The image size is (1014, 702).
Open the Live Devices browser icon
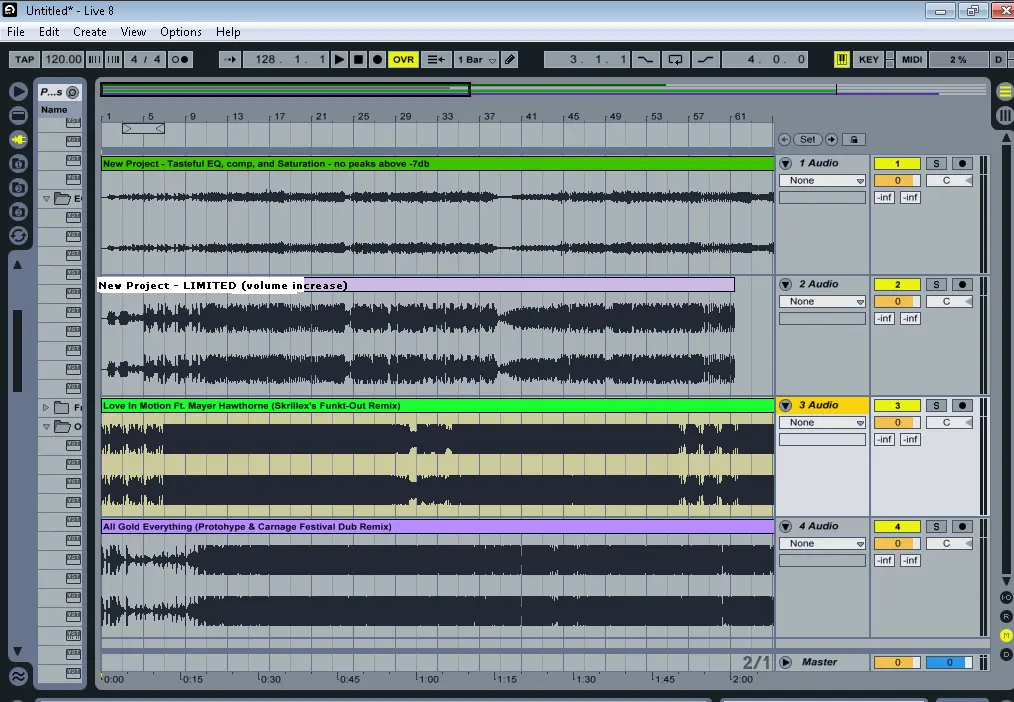(x=18, y=116)
